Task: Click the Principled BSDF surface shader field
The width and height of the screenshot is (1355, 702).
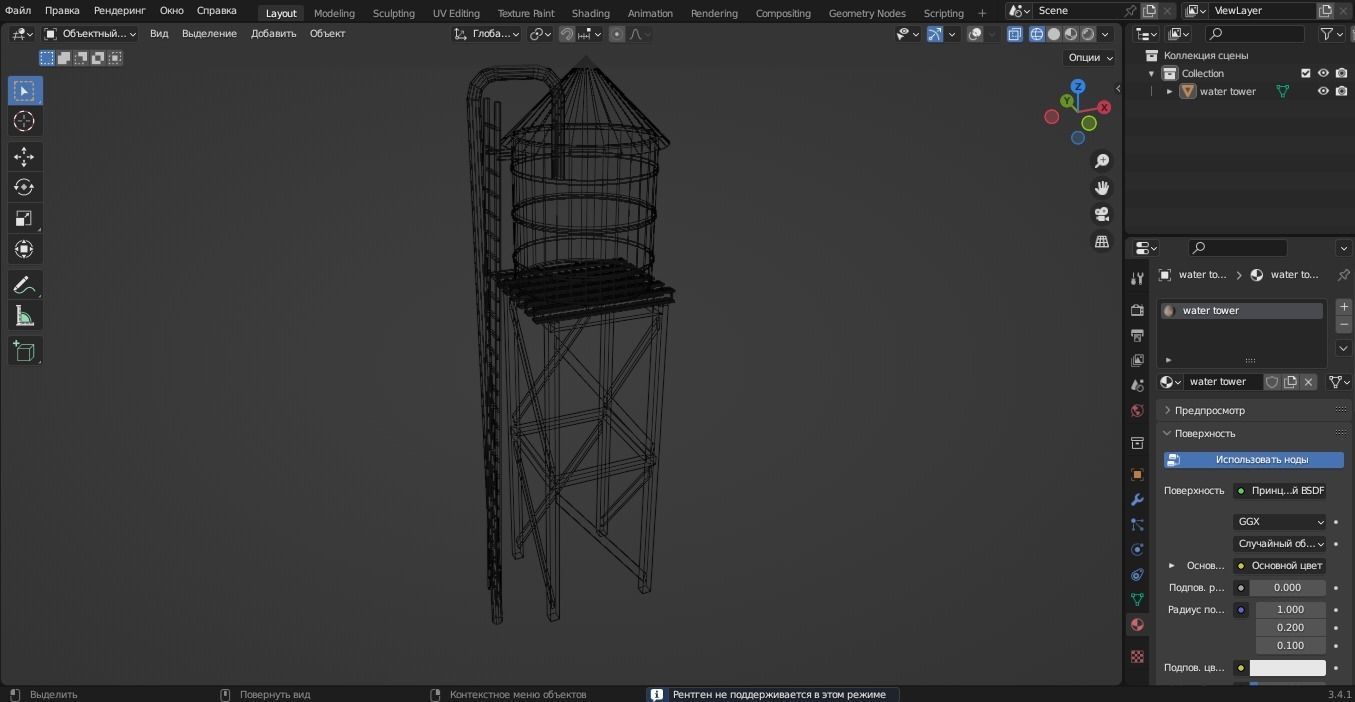Action: [x=1279, y=491]
